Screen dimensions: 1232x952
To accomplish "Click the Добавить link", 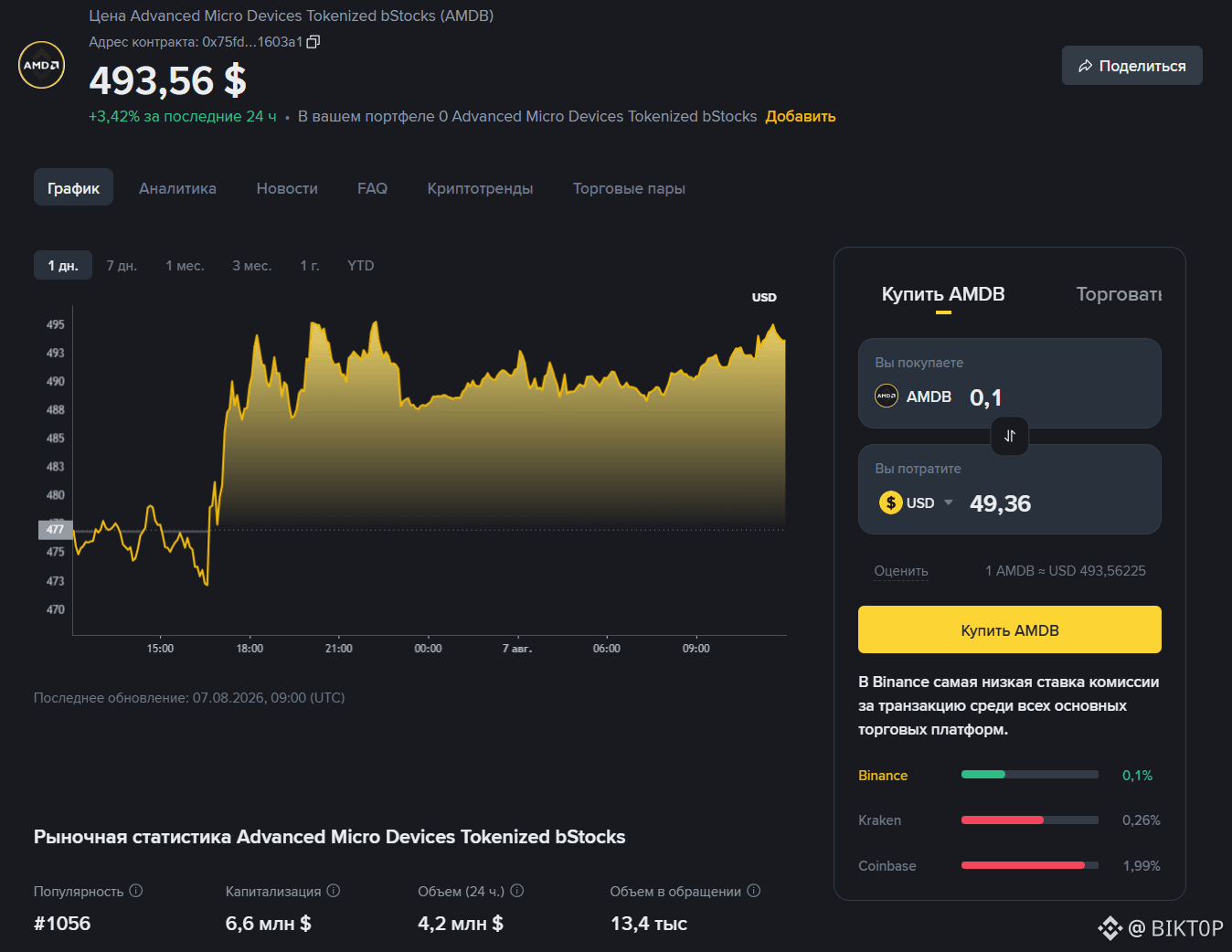I will pos(801,116).
